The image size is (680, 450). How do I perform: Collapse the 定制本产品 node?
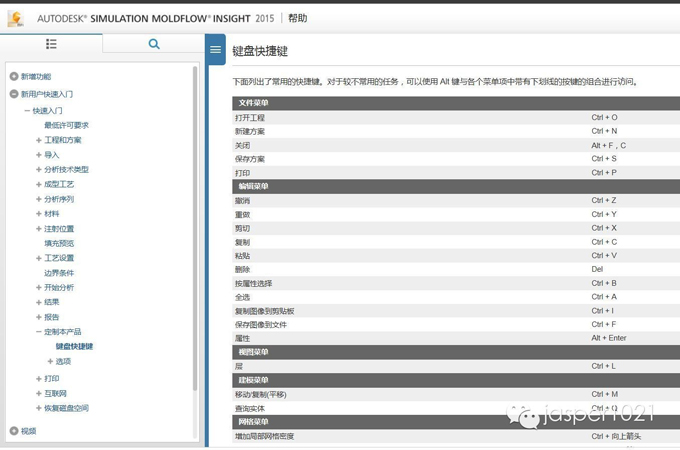[39, 332]
